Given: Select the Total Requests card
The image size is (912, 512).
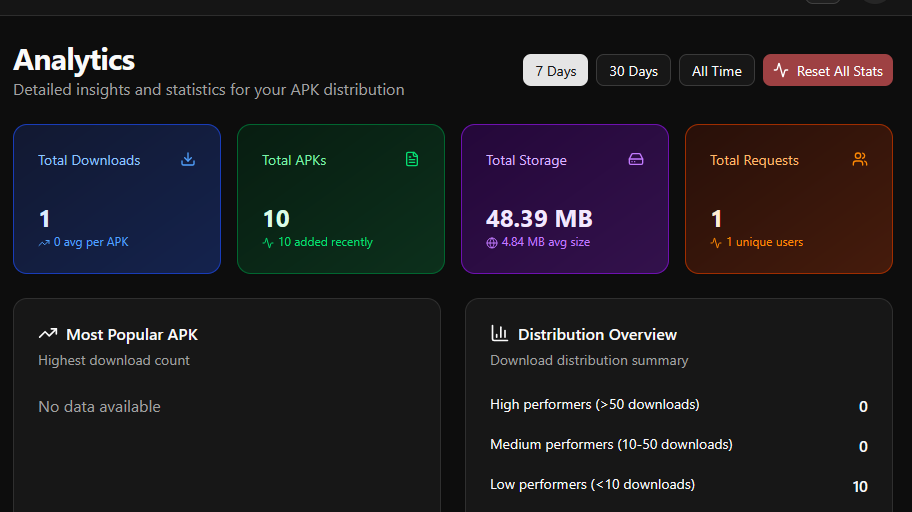Looking at the screenshot, I should click(x=789, y=199).
